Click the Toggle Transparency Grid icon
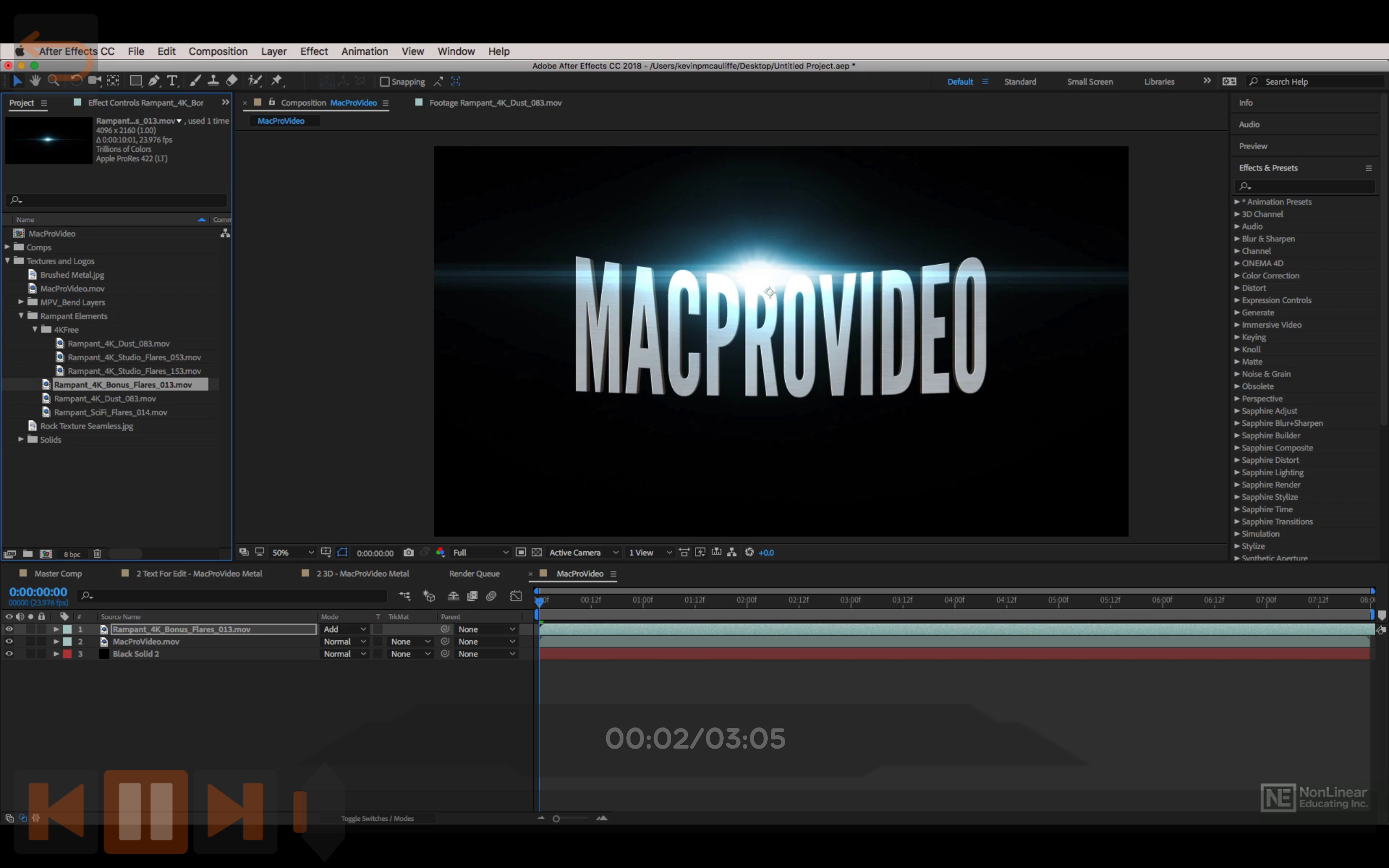The image size is (1389, 868). (x=537, y=552)
